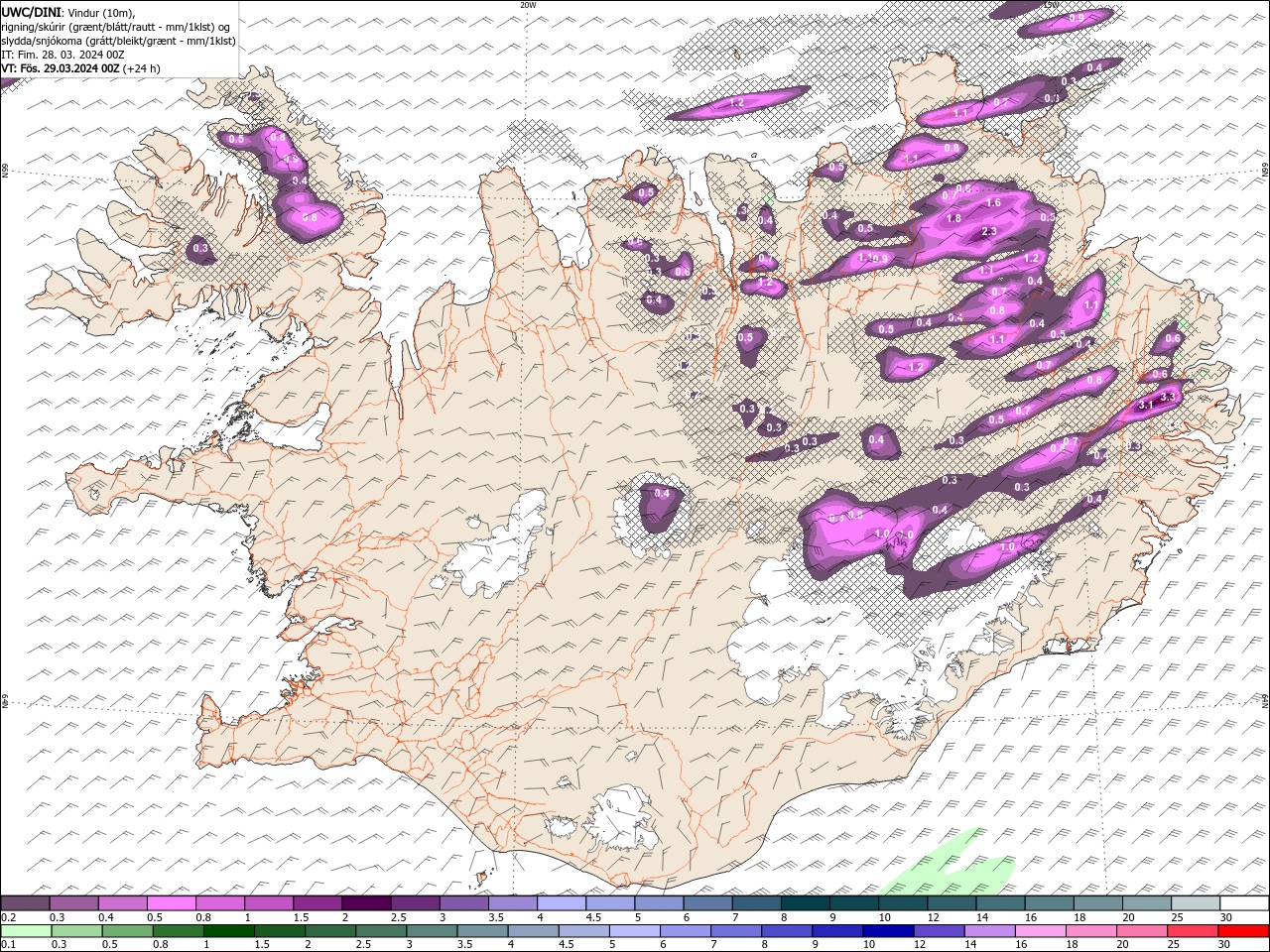Click the 'IT: Fim. 28. 03. 2024 00Z' line
This screenshot has height=952, width=1270.
click(63, 55)
